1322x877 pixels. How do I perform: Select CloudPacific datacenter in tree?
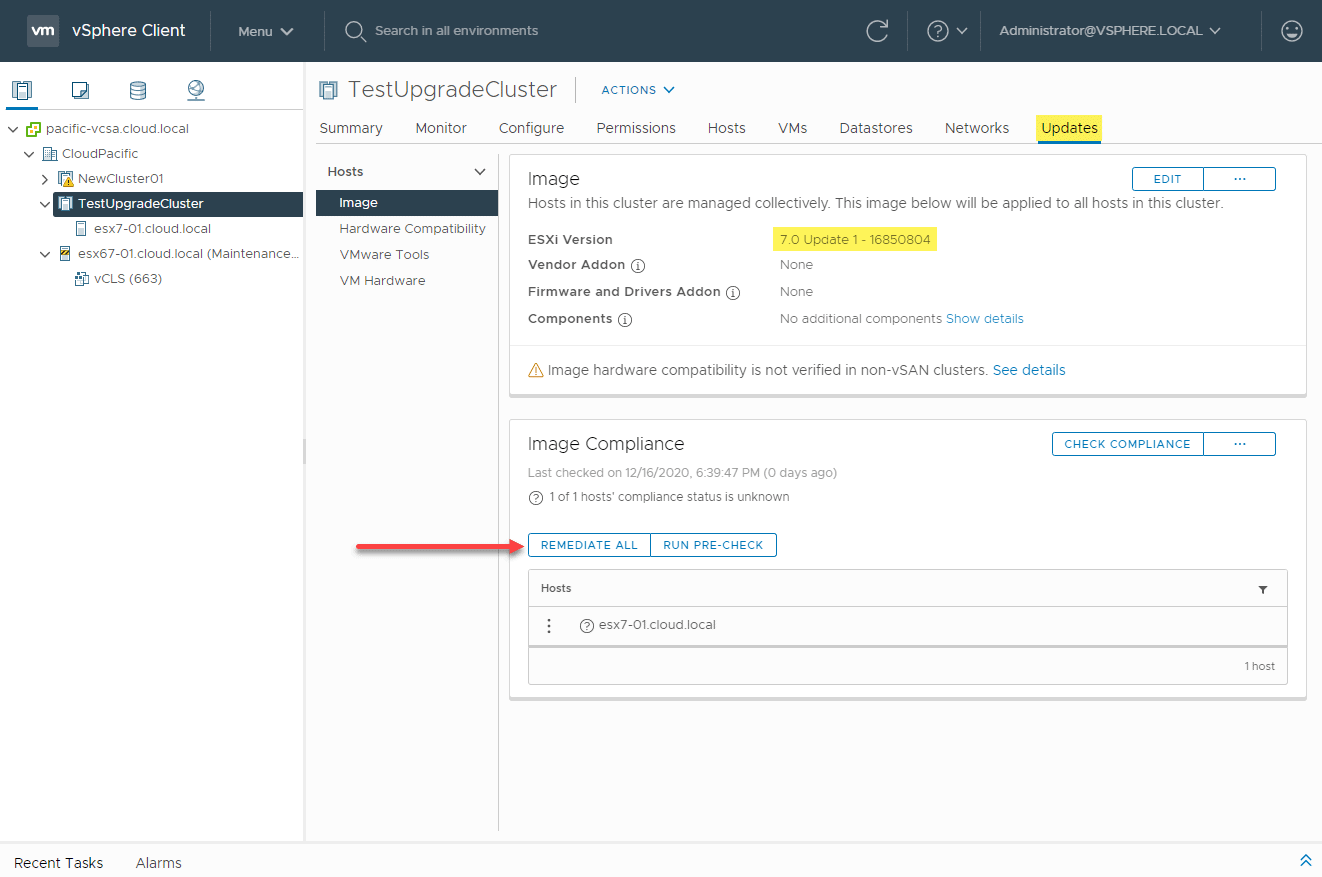[100, 154]
